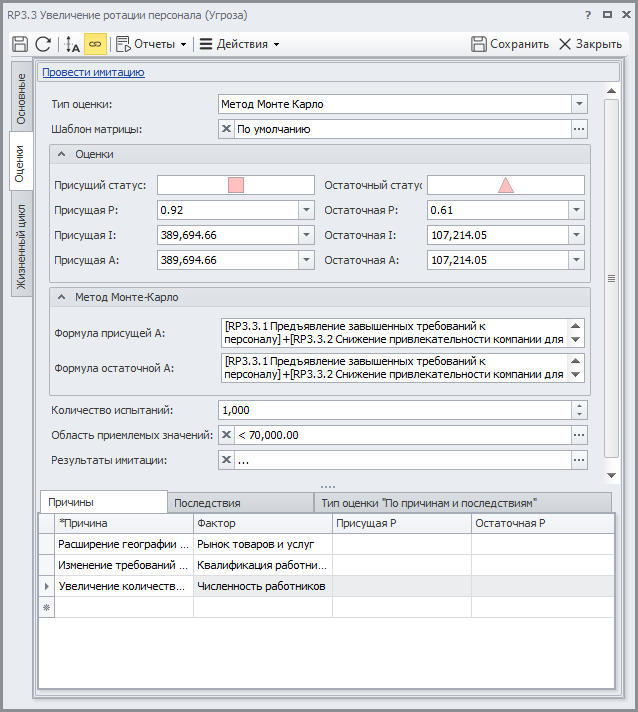Click the save disk icon in toolbar

tap(20, 44)
